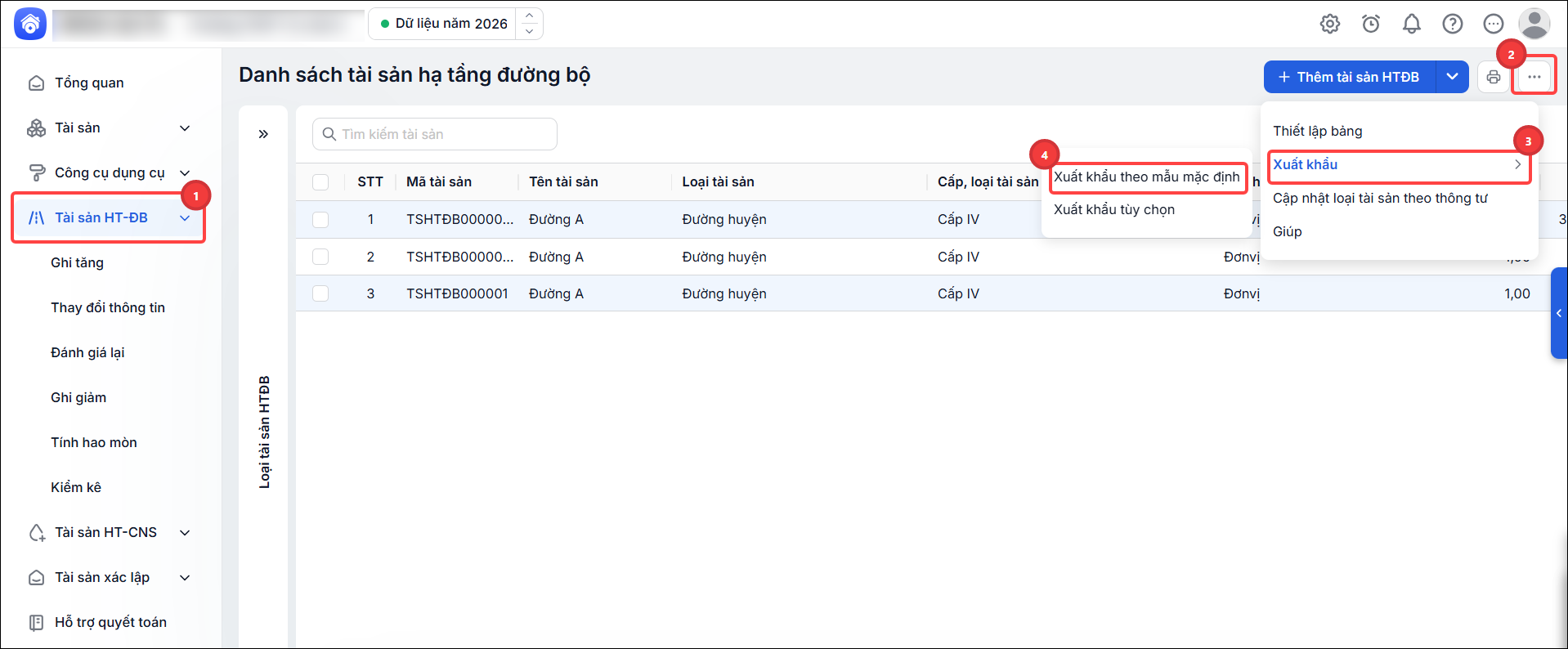This screenshot has width=1568, height=649.
Task: Click the Công cụ dụng cụ icon
Action: 37,172
